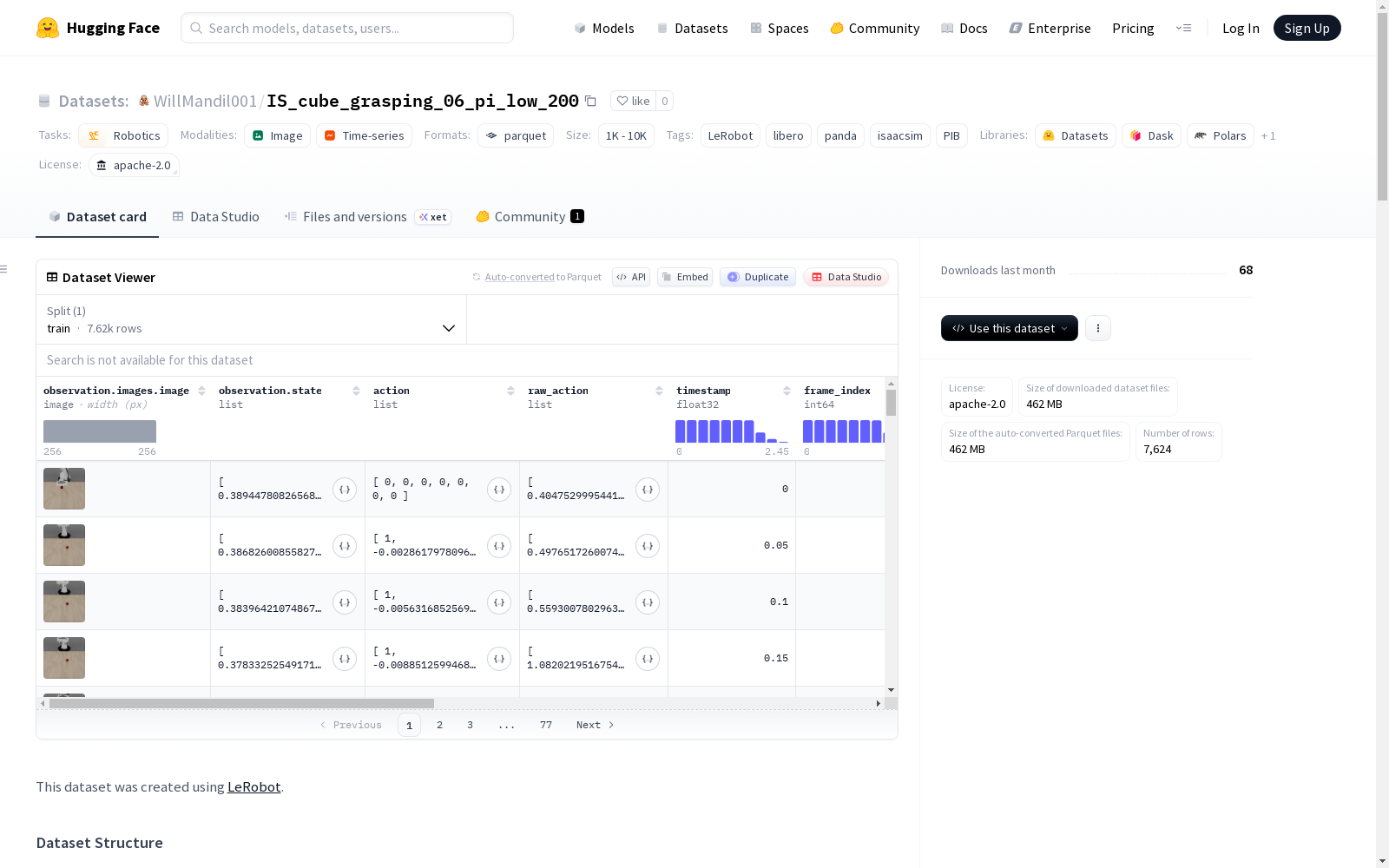The height and width of the screenshot is (868, 1389).
Task: Click the table horizontal scrollbar thumb
Action: tap(241, 703)
